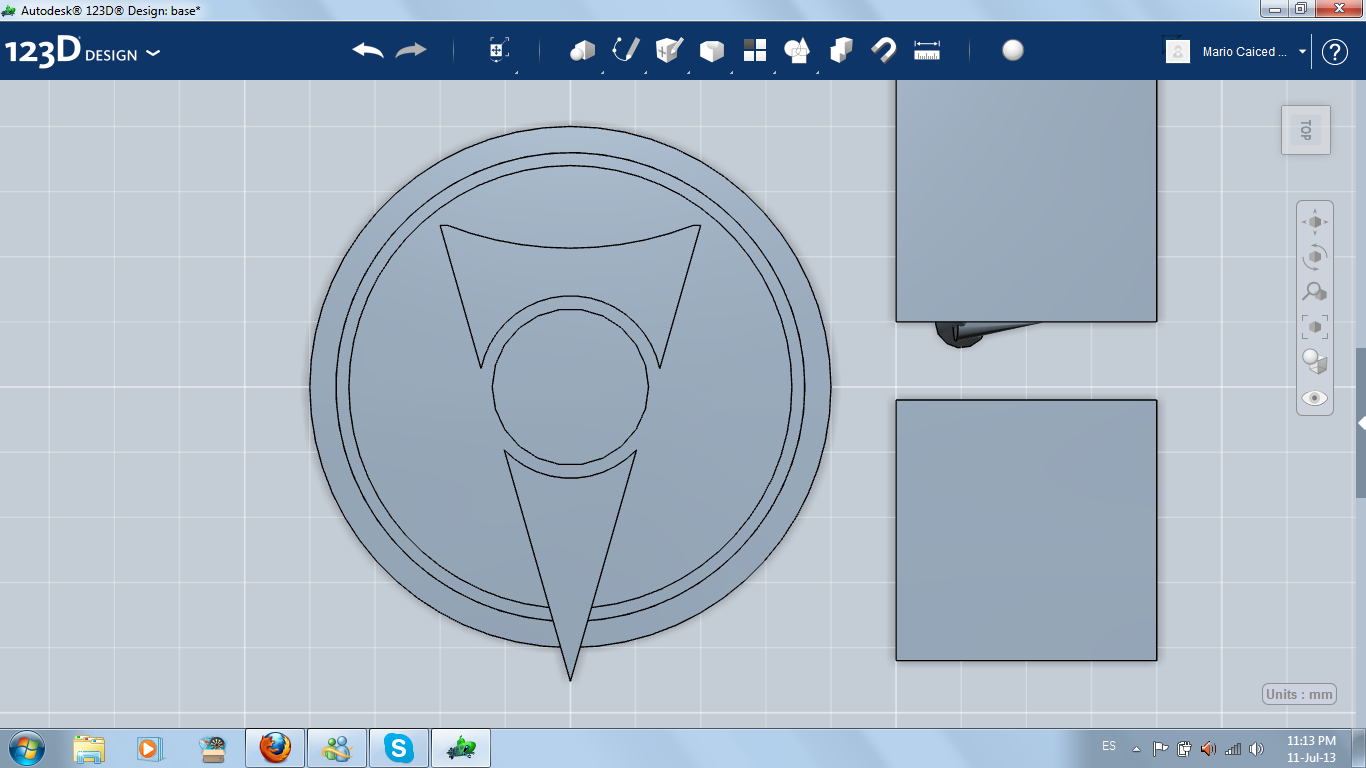Toggle the visibility eye icon

(x=1315, y=397)
